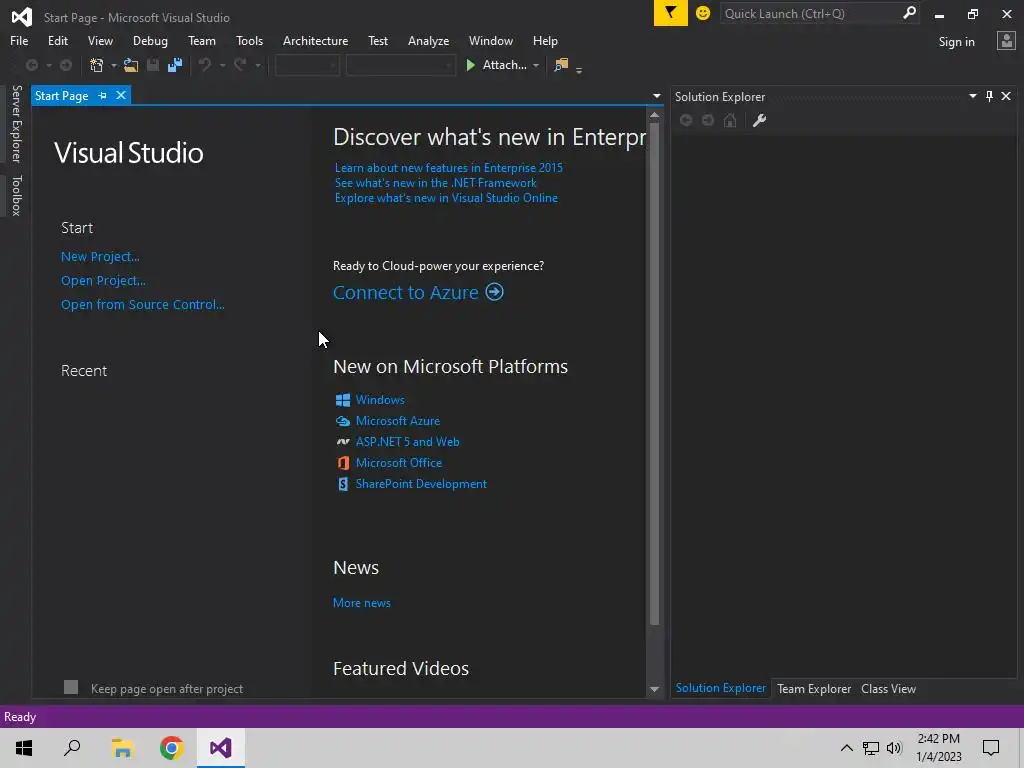The image size is (1024, 768).
Task: Open the File menu
Action: click(x=19, y=40)
